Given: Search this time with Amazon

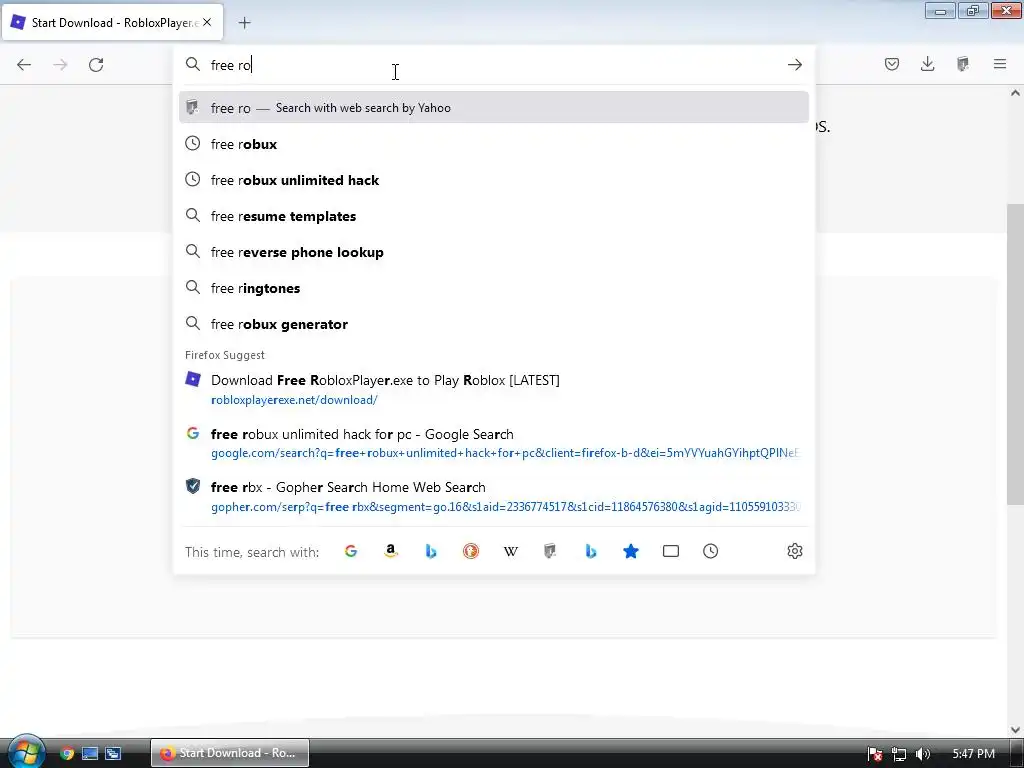Looking at the screenshot, I should tap(391, 551).
